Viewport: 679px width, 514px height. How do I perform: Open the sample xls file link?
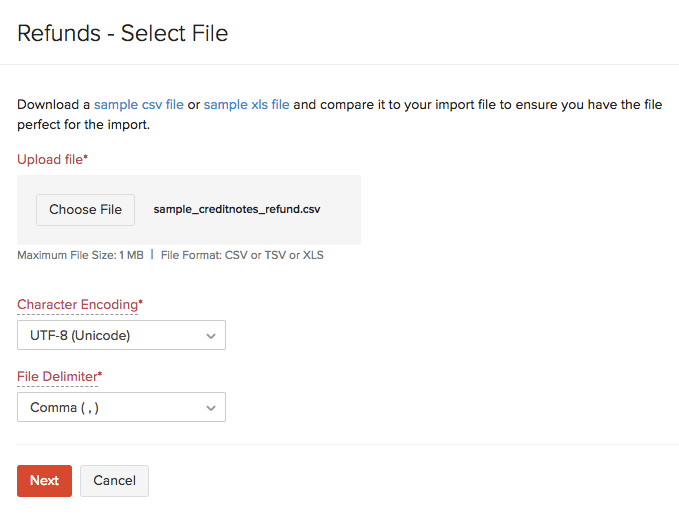point(246,104)
